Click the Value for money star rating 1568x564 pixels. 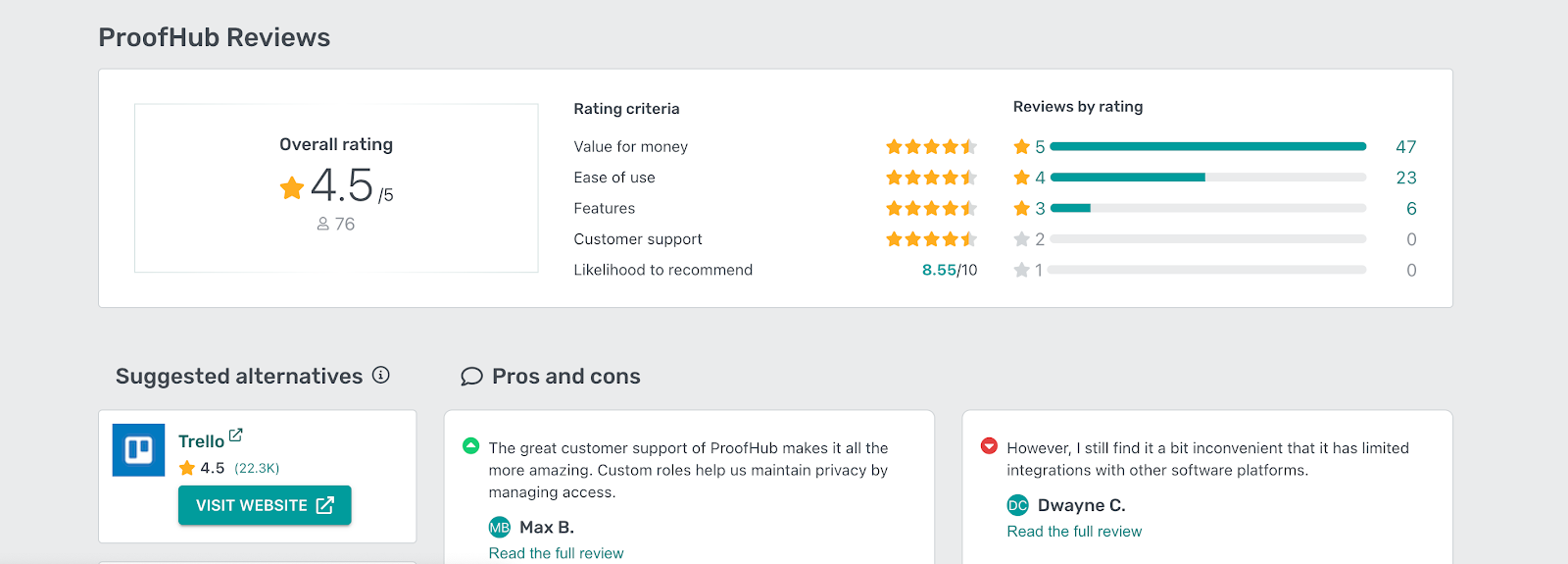point(931,147)
